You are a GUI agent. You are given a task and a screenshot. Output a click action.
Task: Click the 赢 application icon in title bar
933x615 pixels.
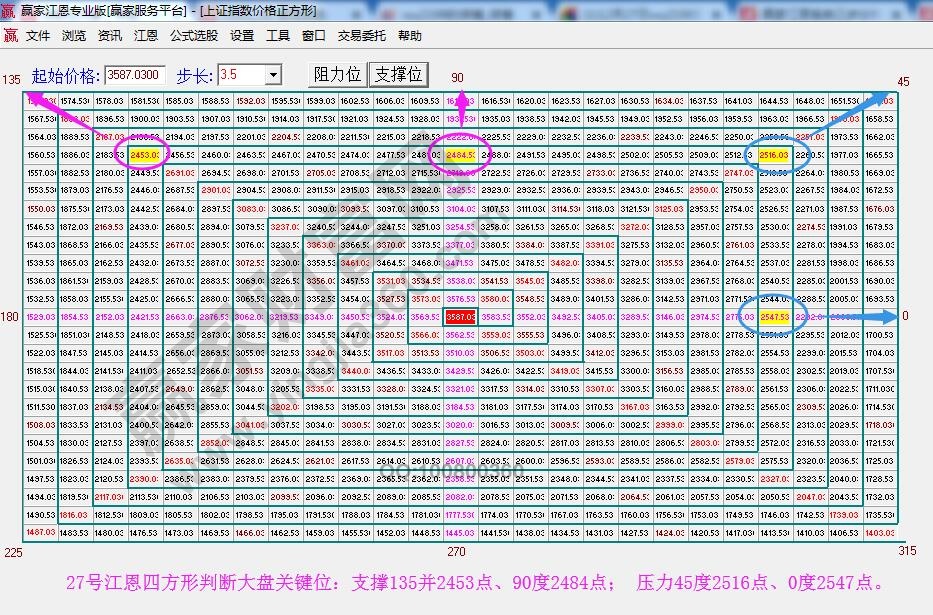coord(9,10)
